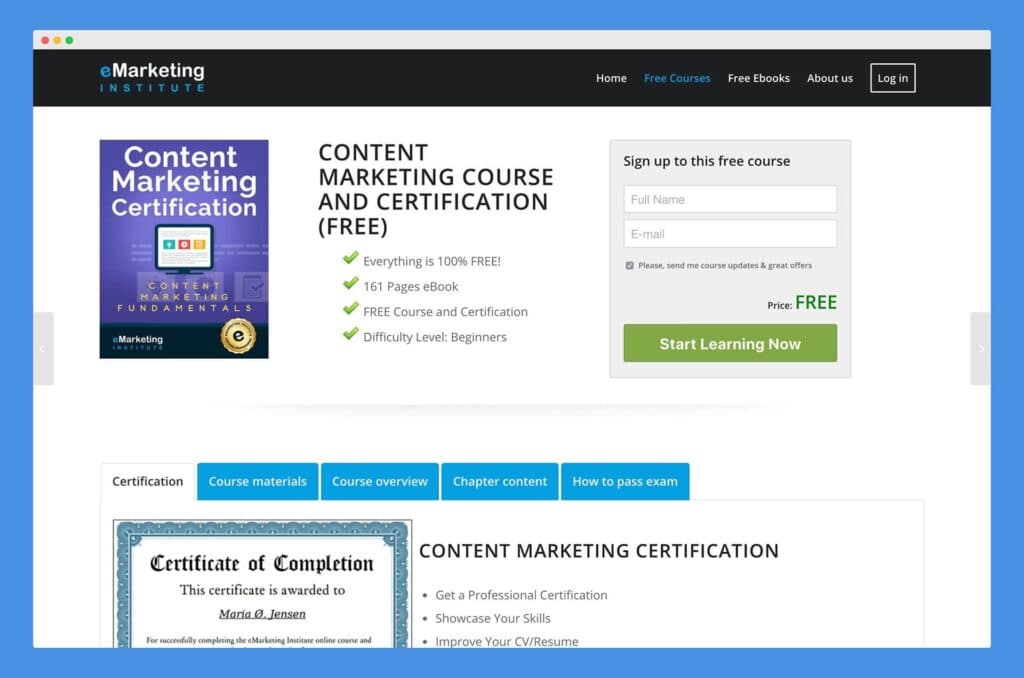Screen dimensions: 1024x678
Task: View the How to pass exam tab
Action: point(625,481)
